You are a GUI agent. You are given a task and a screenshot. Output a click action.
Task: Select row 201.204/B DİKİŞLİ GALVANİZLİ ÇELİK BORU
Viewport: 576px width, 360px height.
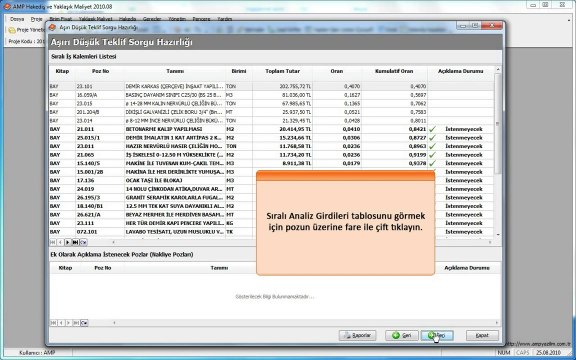click(x=271, y=112)
